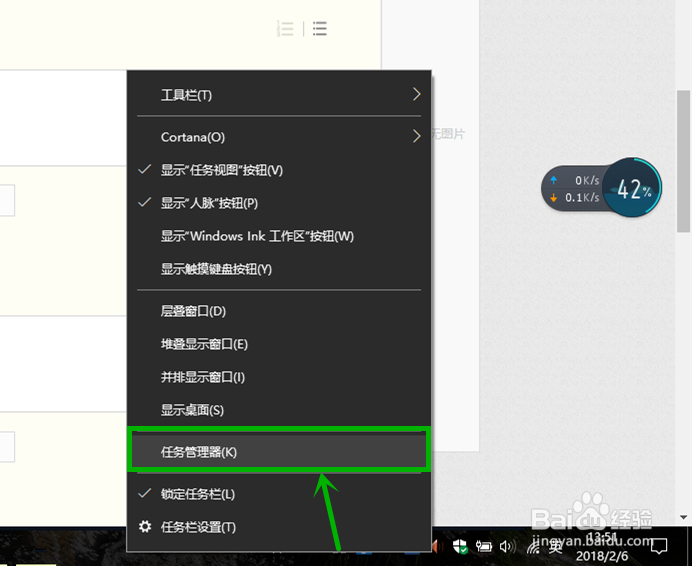Open the volume speaker tray icon
The height and width of the screenshot is (566, 692).
click(x=507, y=547)
